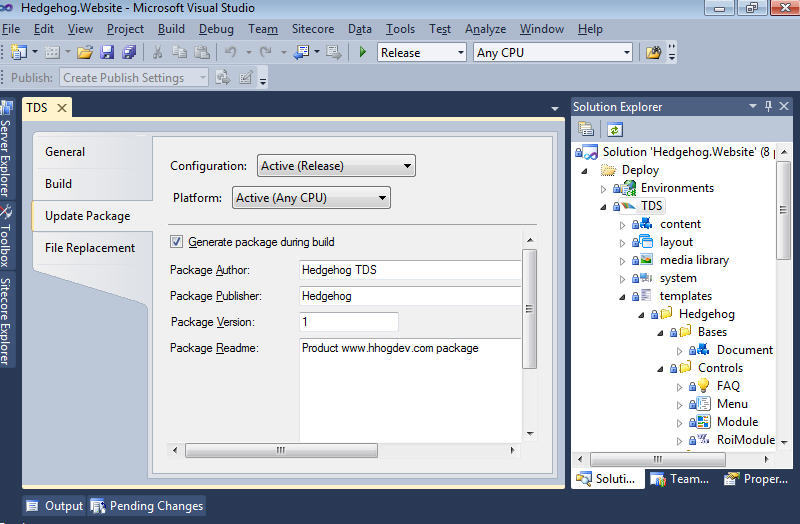Click the Package Readme text area

tap(410, 389)
